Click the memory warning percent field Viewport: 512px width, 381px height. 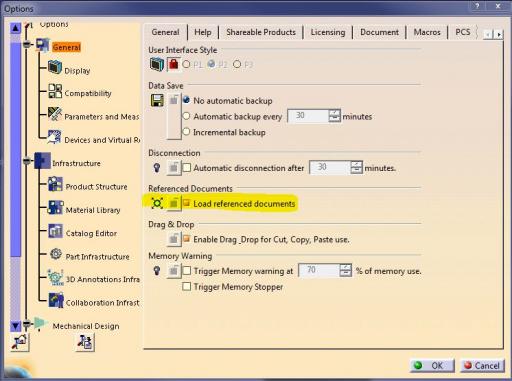tap(319, 270)
